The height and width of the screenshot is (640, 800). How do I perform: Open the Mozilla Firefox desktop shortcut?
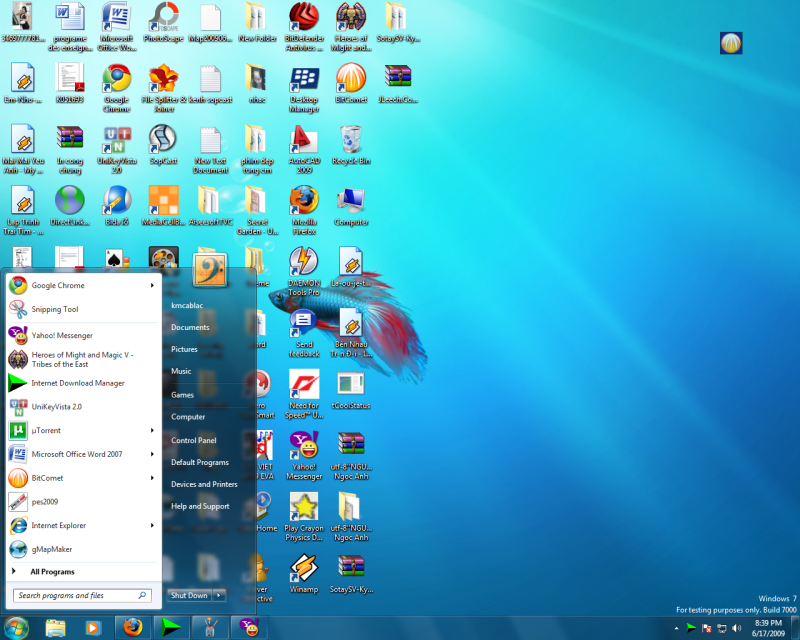303,202
